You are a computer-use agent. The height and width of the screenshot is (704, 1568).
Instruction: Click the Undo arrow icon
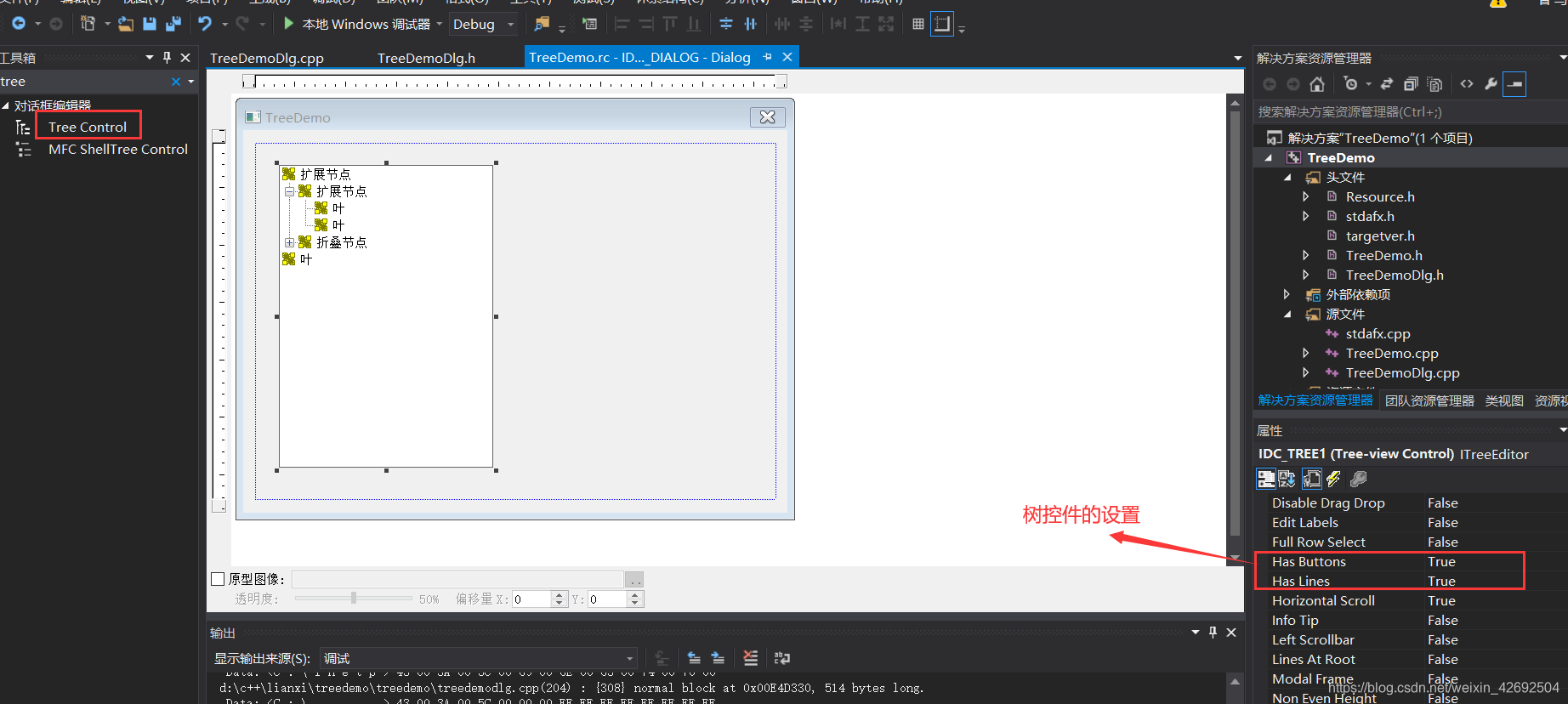(205, 24)
